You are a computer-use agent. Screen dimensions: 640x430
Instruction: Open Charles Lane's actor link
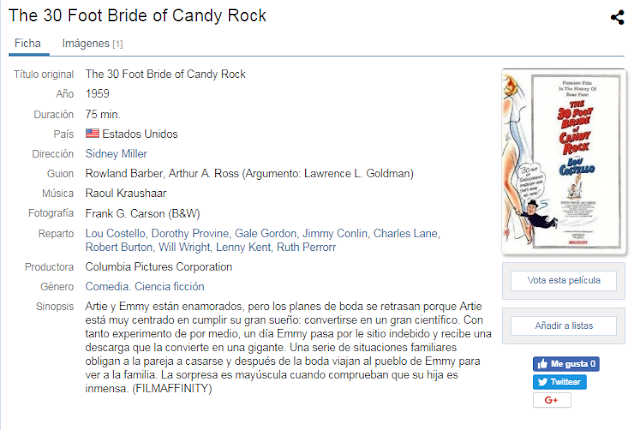point(406,234)
